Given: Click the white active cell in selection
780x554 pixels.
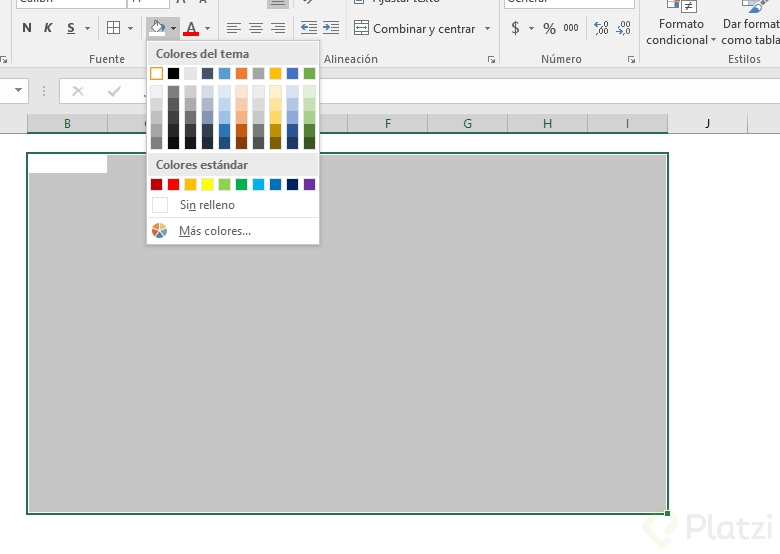Looking at the screenshot, I should pyautogui.click(x=68, y=164).
